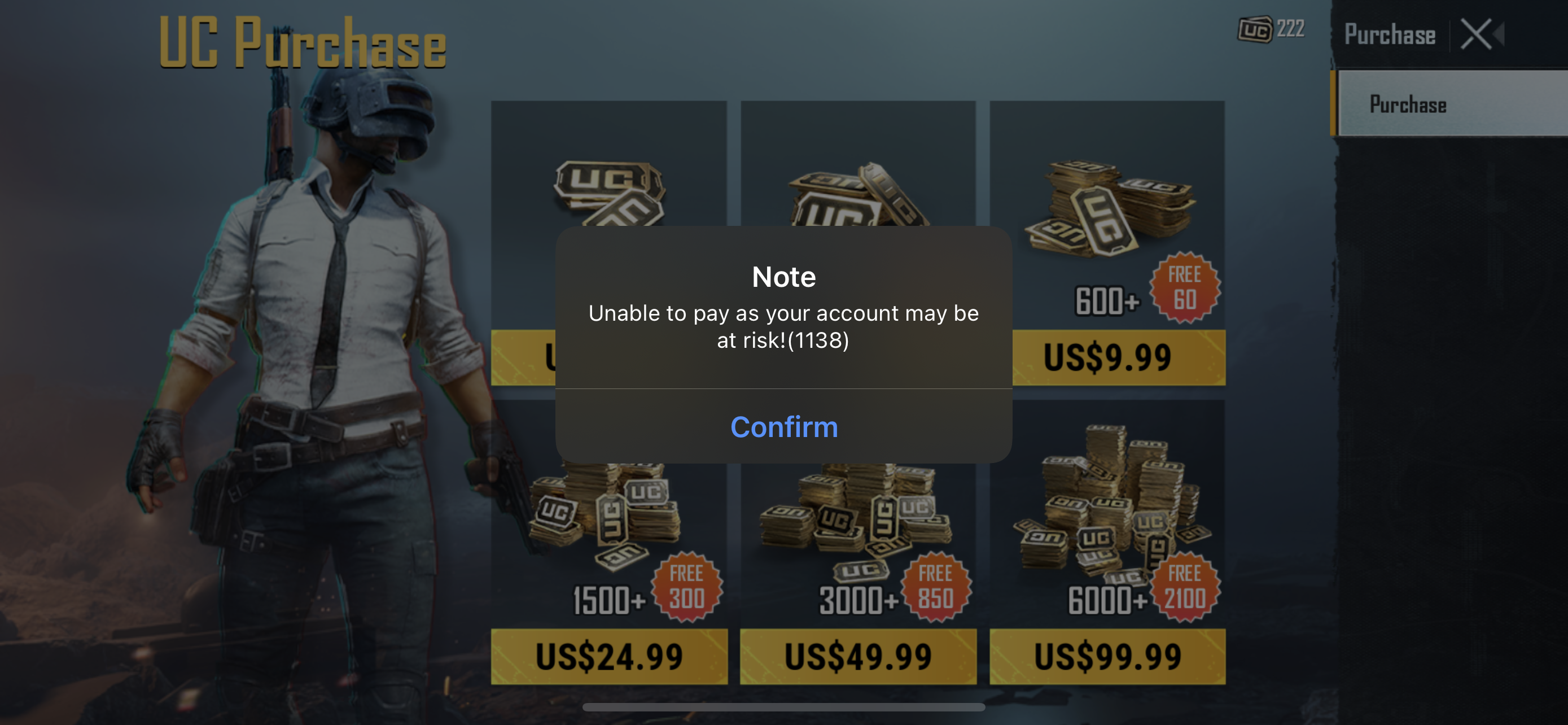Buy the US$49.99 UC pack
The width and height of the screenshot is (1568, 725).
click(857, 656)
